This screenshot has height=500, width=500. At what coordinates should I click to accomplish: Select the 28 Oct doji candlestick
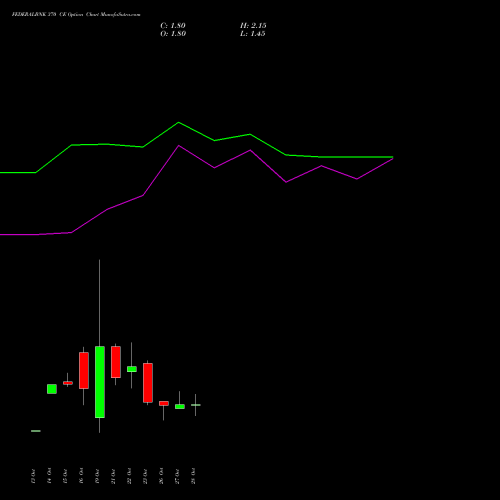coord(196,405)
